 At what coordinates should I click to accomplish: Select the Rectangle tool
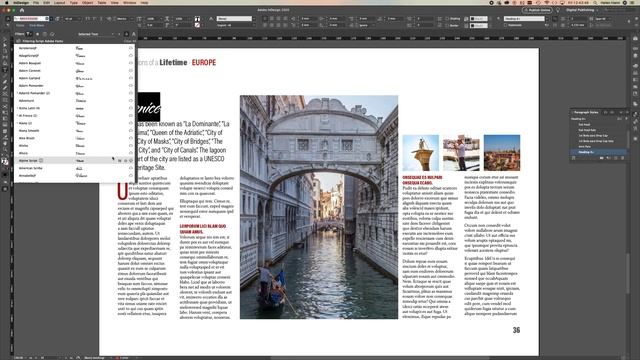point(5,100)
